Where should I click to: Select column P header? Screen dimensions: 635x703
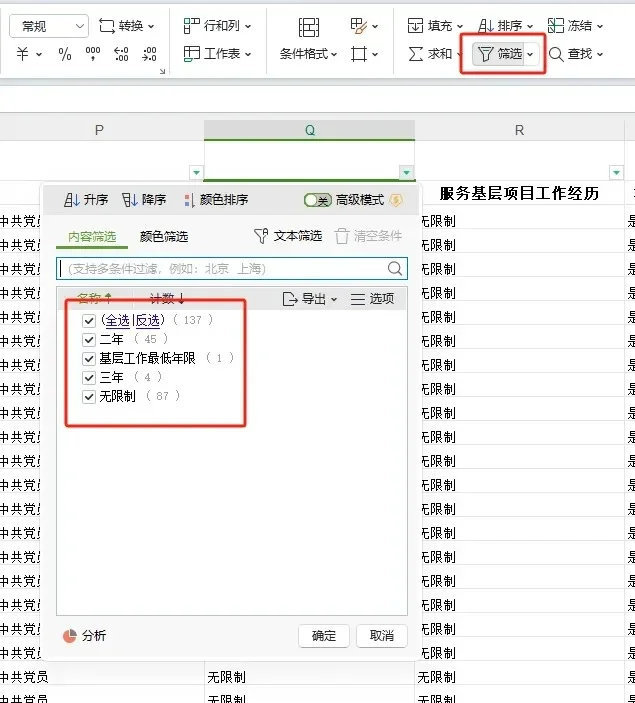(100, 130)
